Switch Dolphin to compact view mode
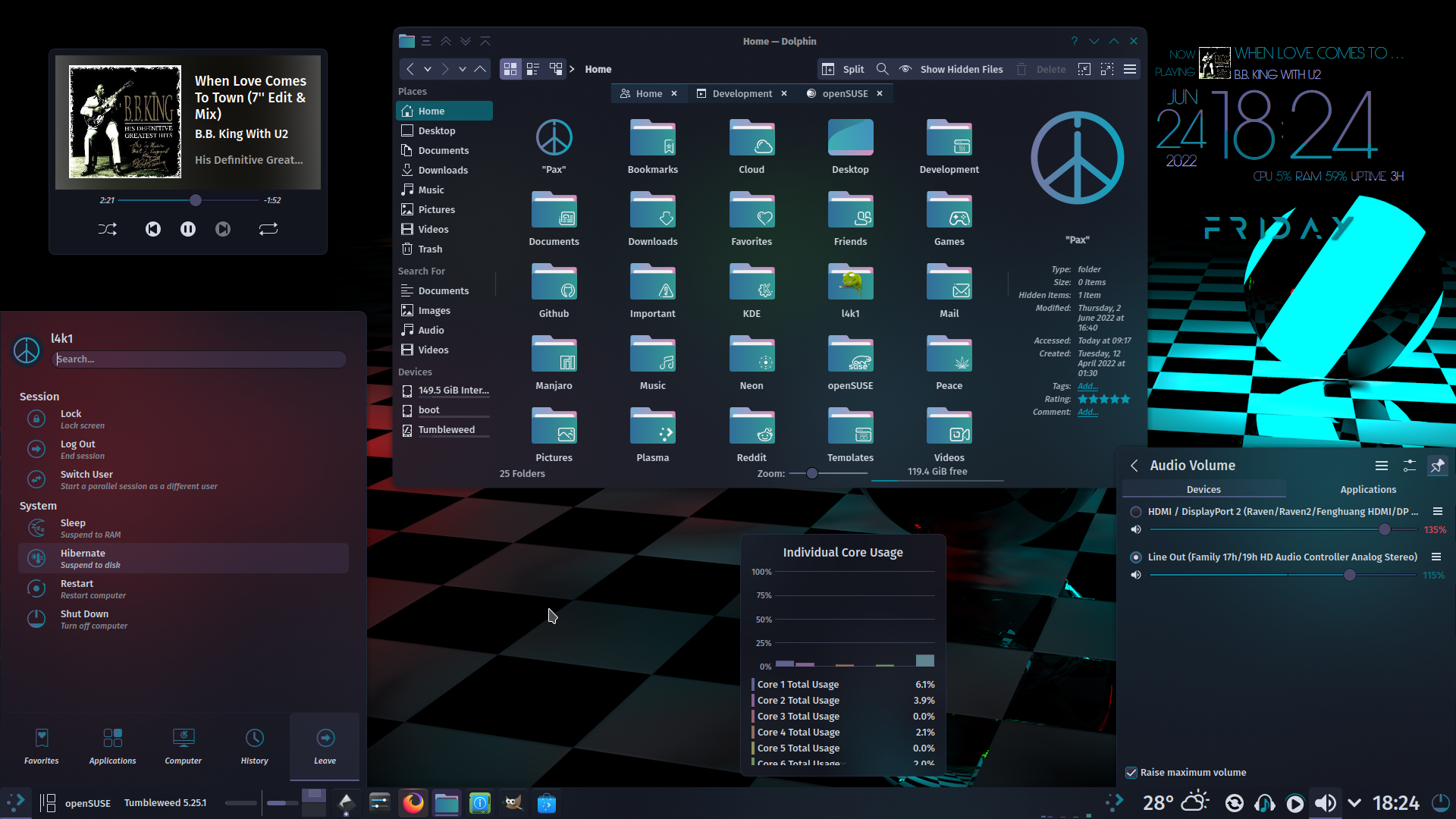1456x819 pixels. click(533, 69)
